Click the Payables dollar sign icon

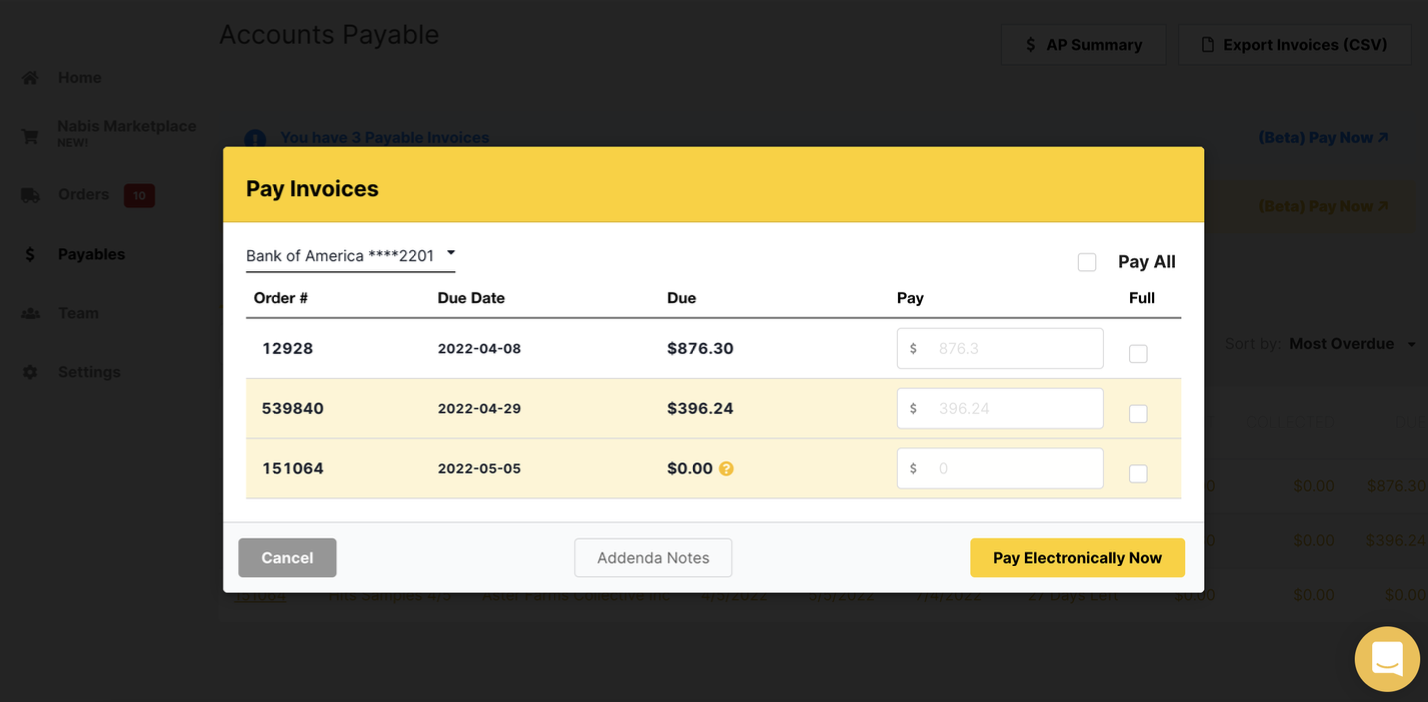(x=30, y=254)
